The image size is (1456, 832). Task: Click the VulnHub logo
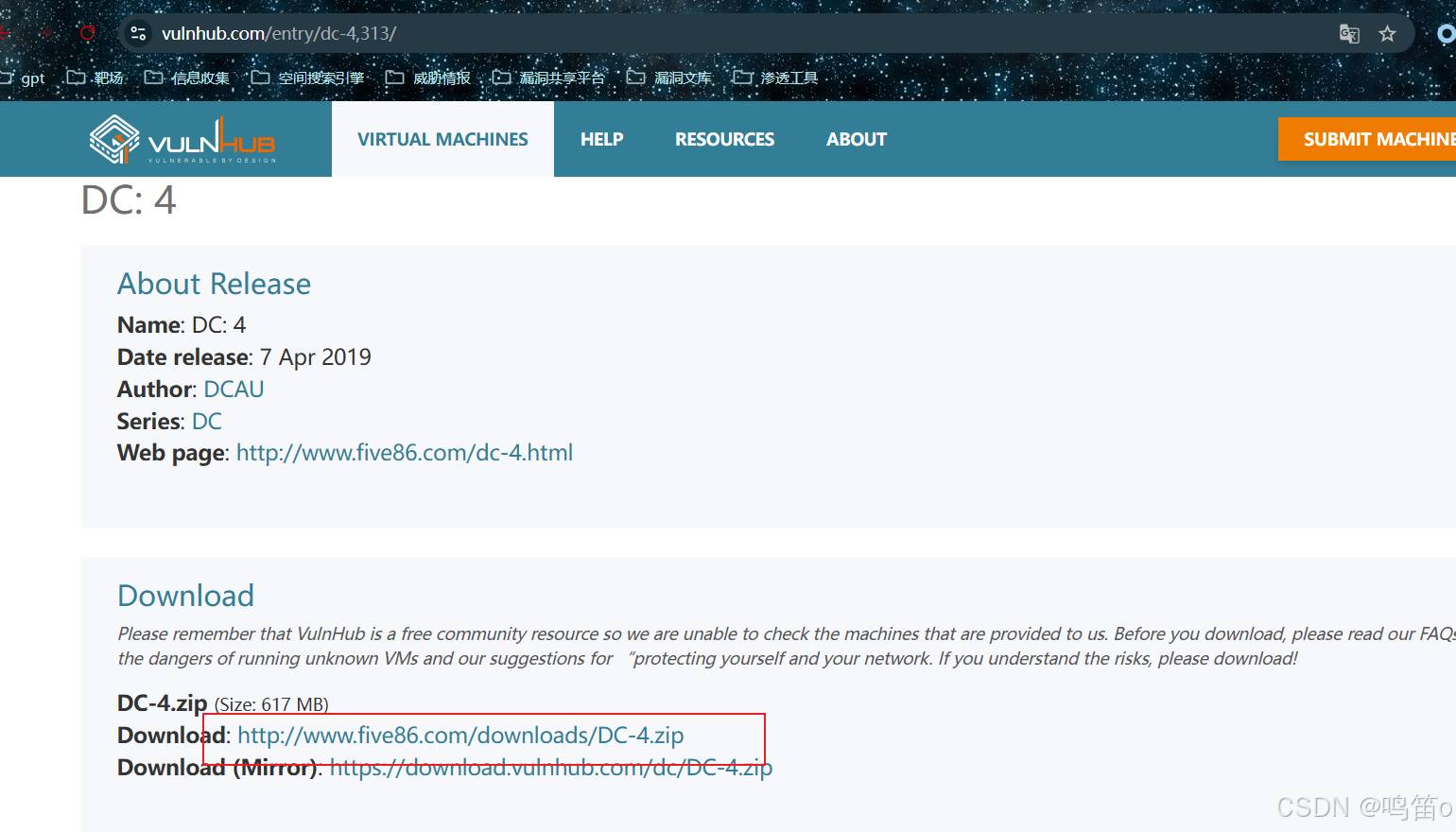[x=182, y=140]
